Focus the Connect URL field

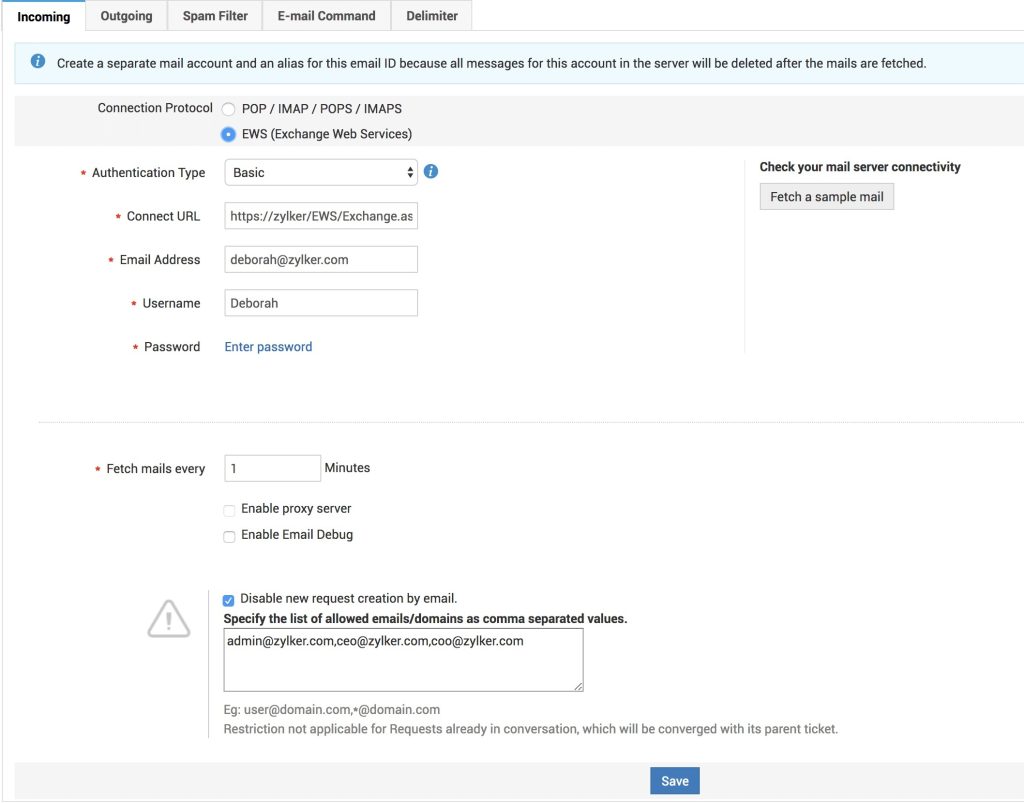(321, 216)
